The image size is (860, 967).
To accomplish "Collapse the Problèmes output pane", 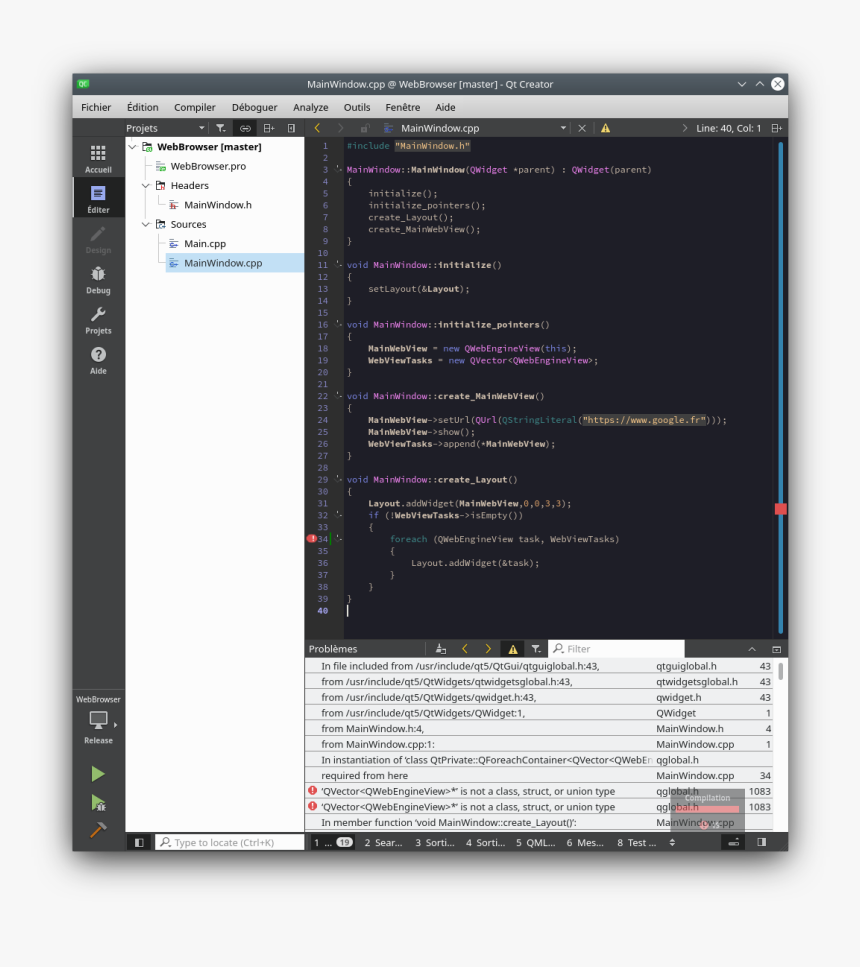I will [x=751, y=649].
